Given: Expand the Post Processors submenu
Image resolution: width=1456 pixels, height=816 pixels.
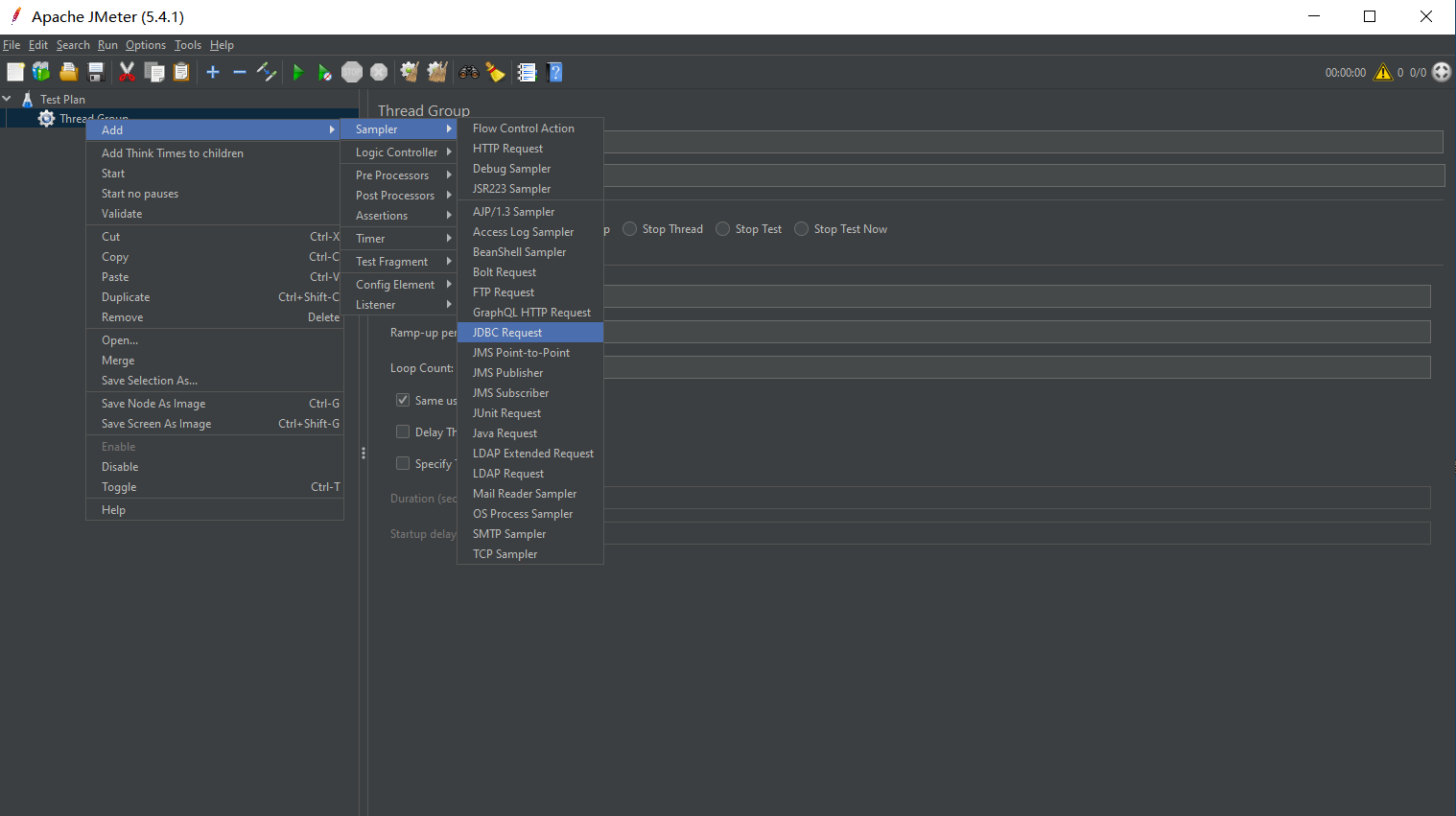Looking at the screenshot, I should click(x=399, y=195).
